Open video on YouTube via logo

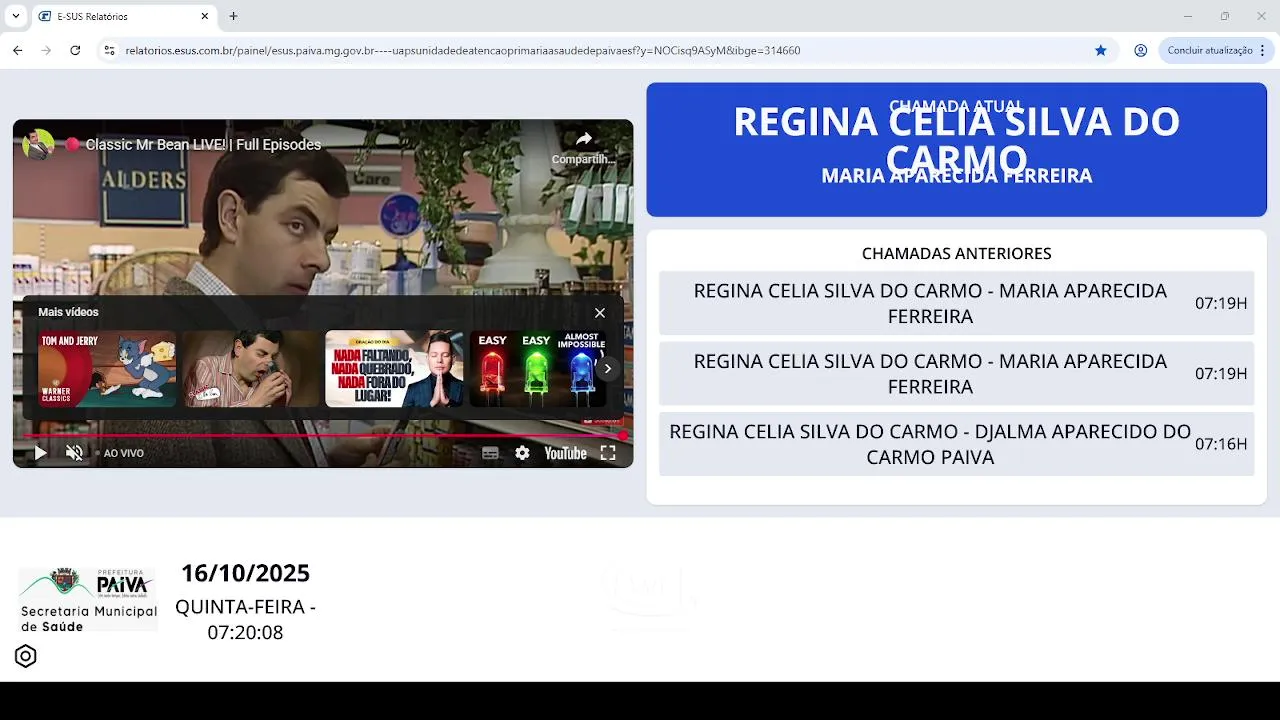point(565,453)
